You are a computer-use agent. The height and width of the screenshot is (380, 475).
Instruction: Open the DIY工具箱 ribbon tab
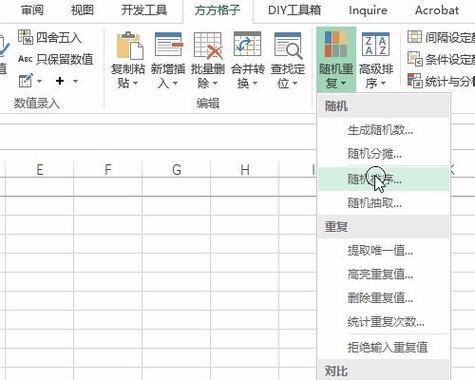(294, 10)
